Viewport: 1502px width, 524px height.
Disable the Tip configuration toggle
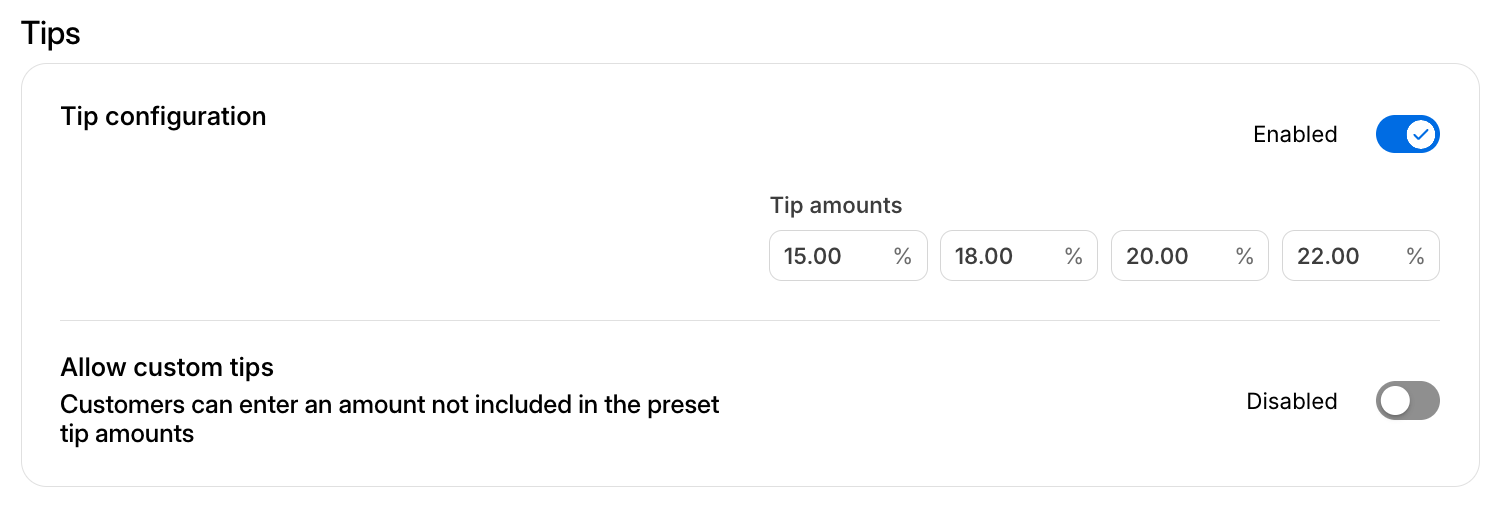[x=1407, y=134]
